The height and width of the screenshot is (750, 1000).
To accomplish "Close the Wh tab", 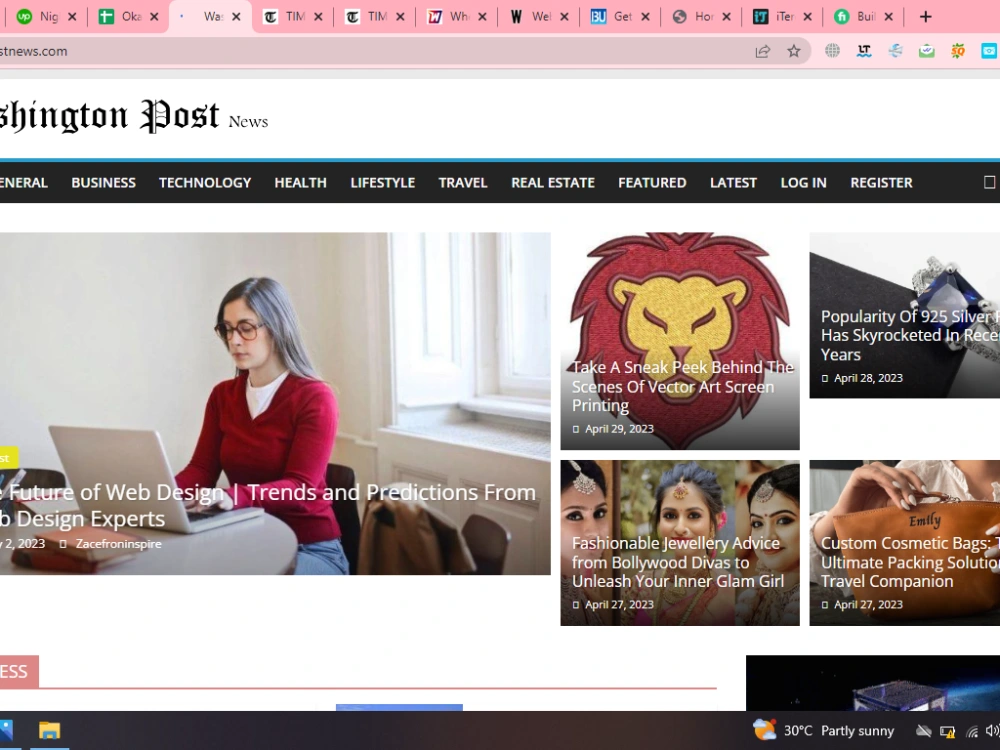I will click(482, 17).
